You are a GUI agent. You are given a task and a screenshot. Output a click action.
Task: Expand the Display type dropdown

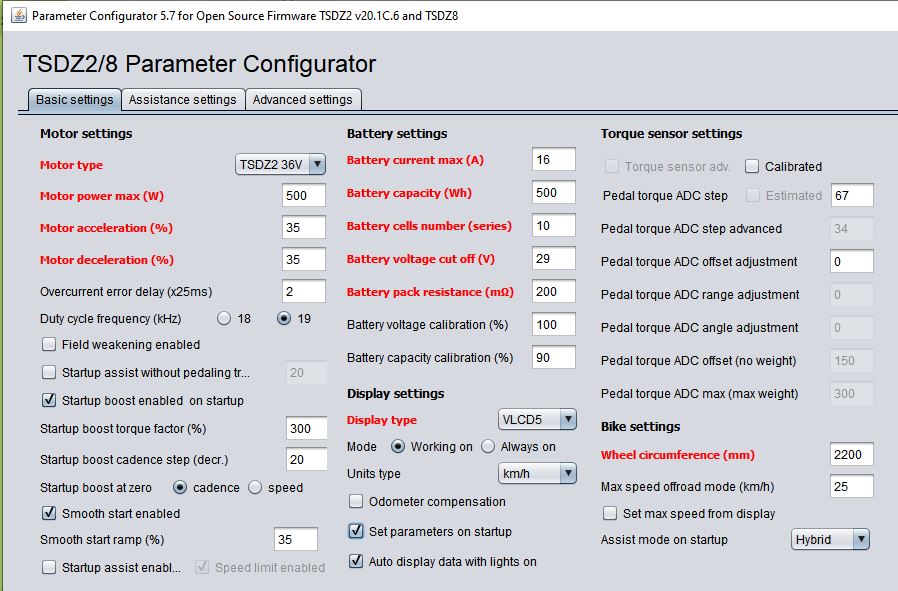pos(537,420)
